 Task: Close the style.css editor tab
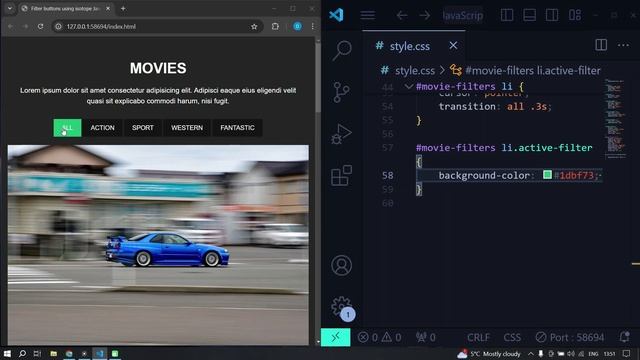[x=453, y=45]
